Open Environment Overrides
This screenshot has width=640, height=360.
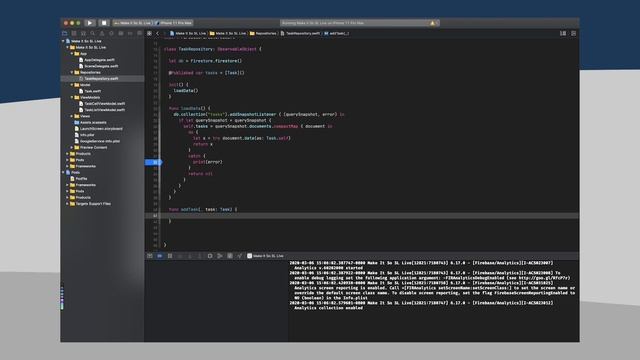coord(230,256)
